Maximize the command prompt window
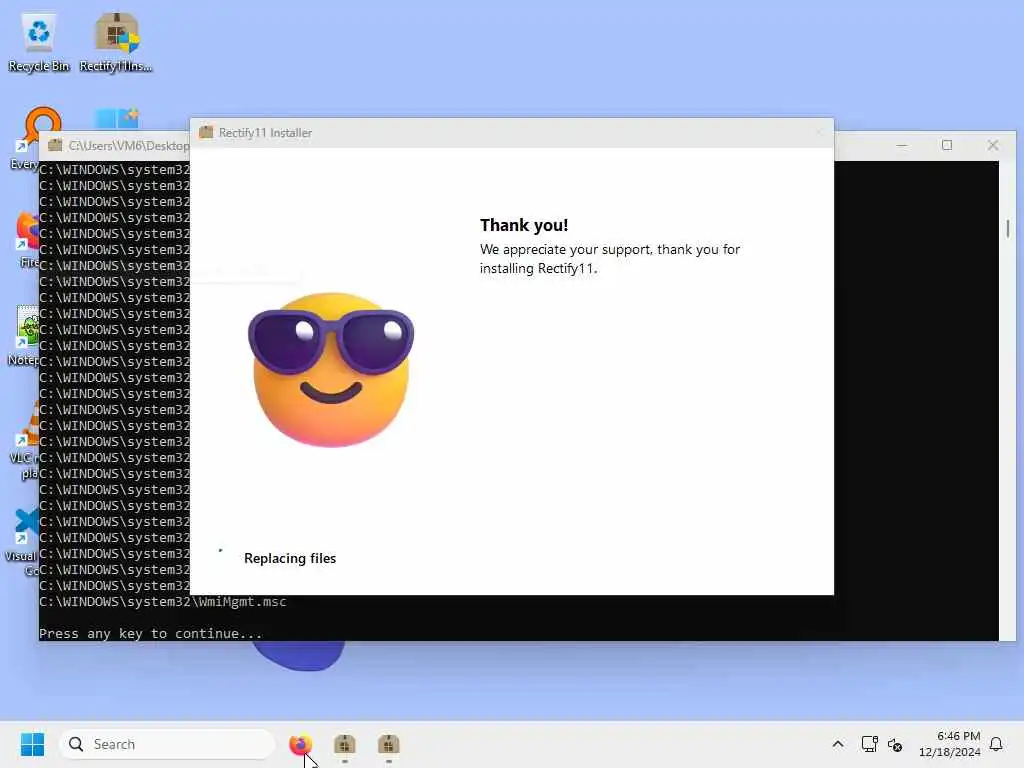The width and height of the screenshot is (1024, 768). click(x=947, y=145)
